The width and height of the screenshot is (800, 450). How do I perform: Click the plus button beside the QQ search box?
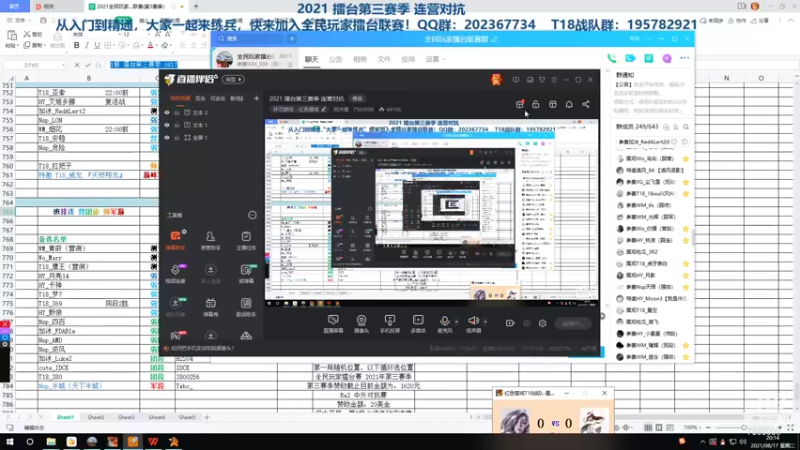[292, 39]
